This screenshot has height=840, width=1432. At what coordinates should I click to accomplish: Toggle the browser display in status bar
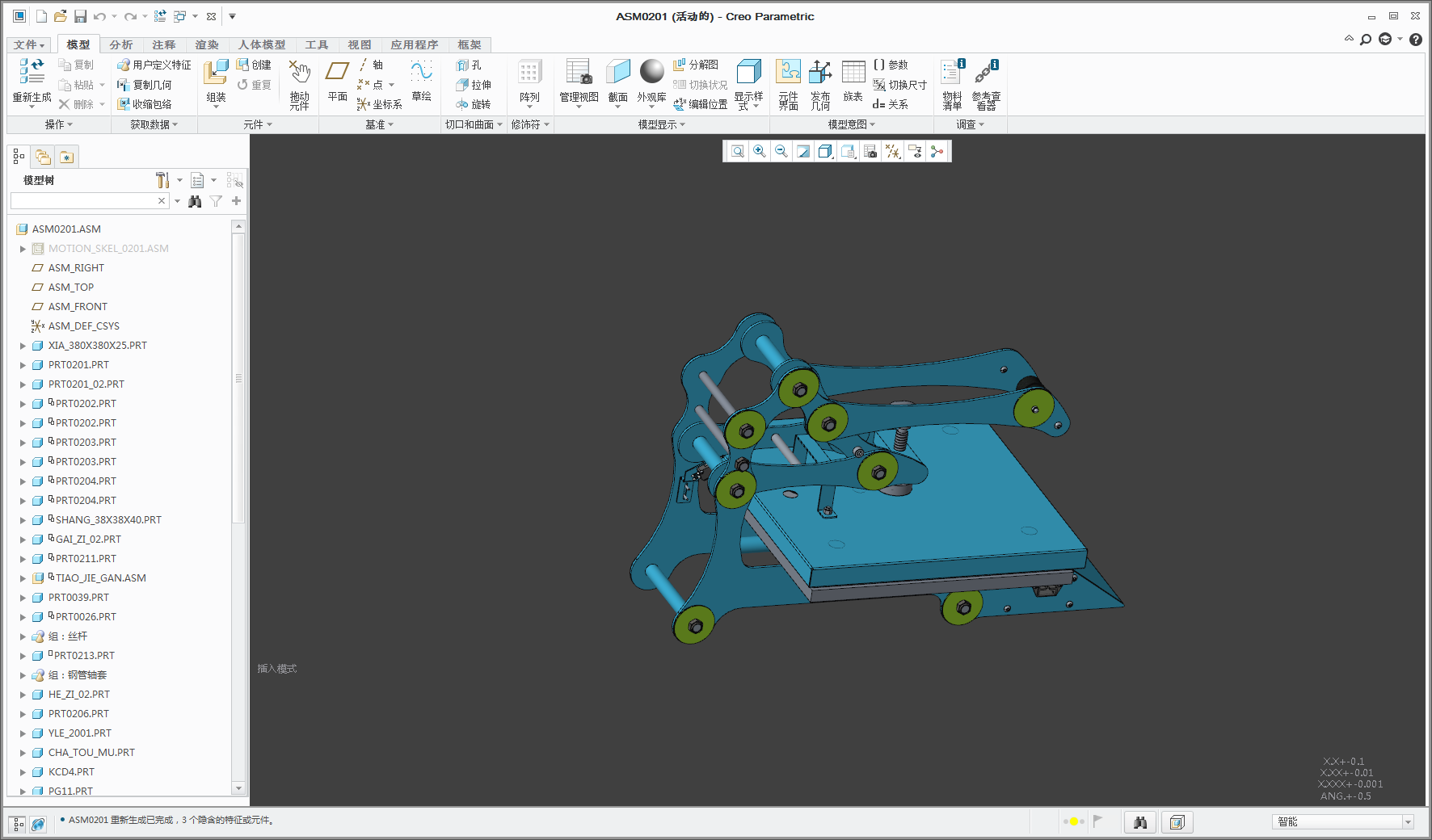pos(38,824)
